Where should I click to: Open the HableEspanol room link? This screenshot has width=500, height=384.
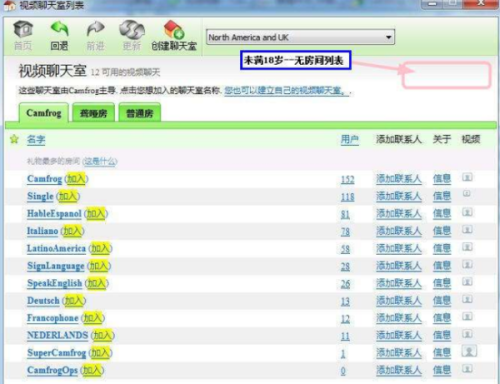[54, 214]
